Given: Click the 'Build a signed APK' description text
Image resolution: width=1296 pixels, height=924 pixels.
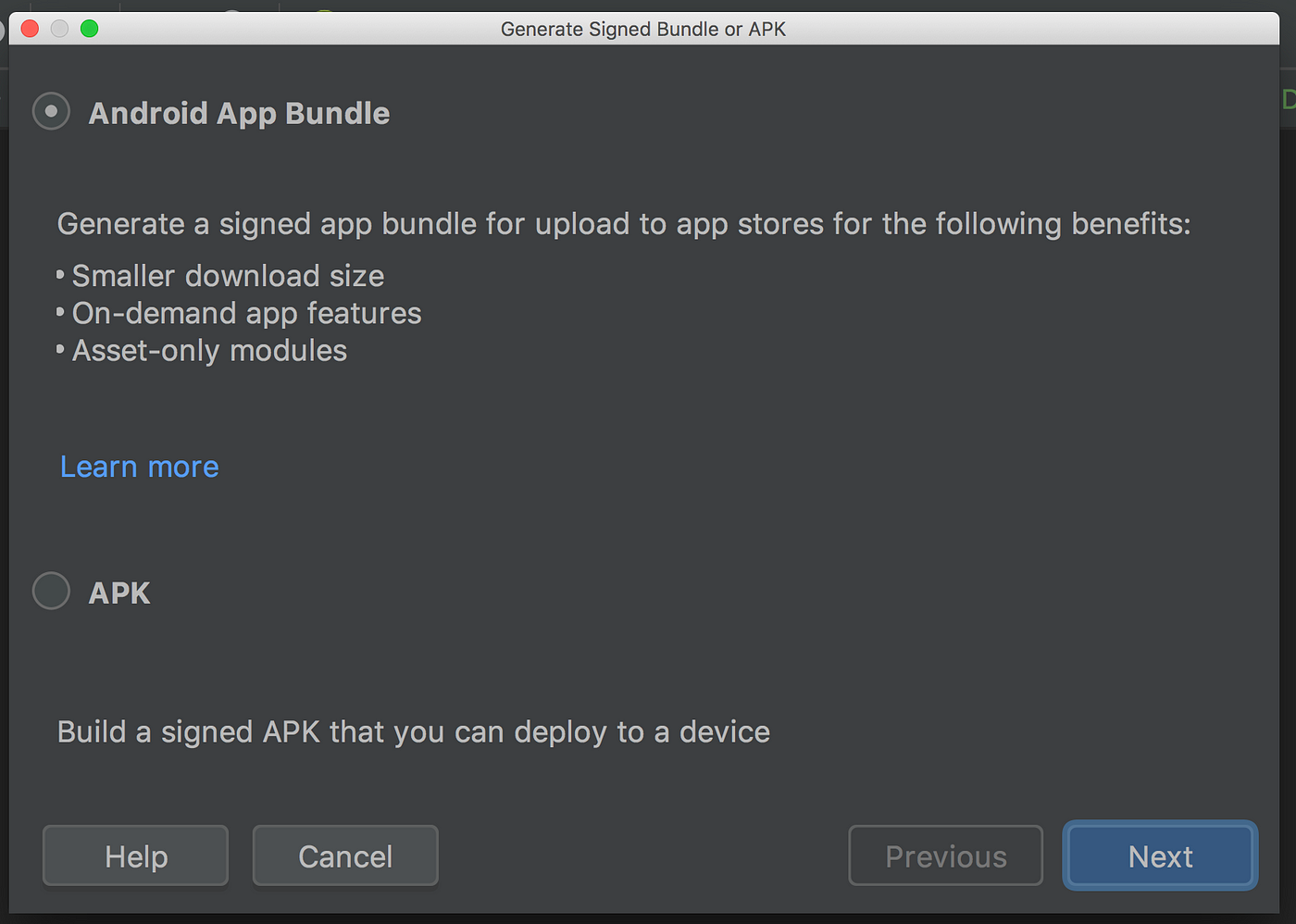Looking at the screenshot, I should 414,731.
